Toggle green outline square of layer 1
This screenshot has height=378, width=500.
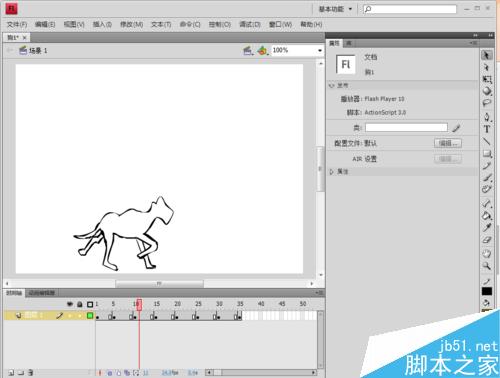tap(90, 315)
